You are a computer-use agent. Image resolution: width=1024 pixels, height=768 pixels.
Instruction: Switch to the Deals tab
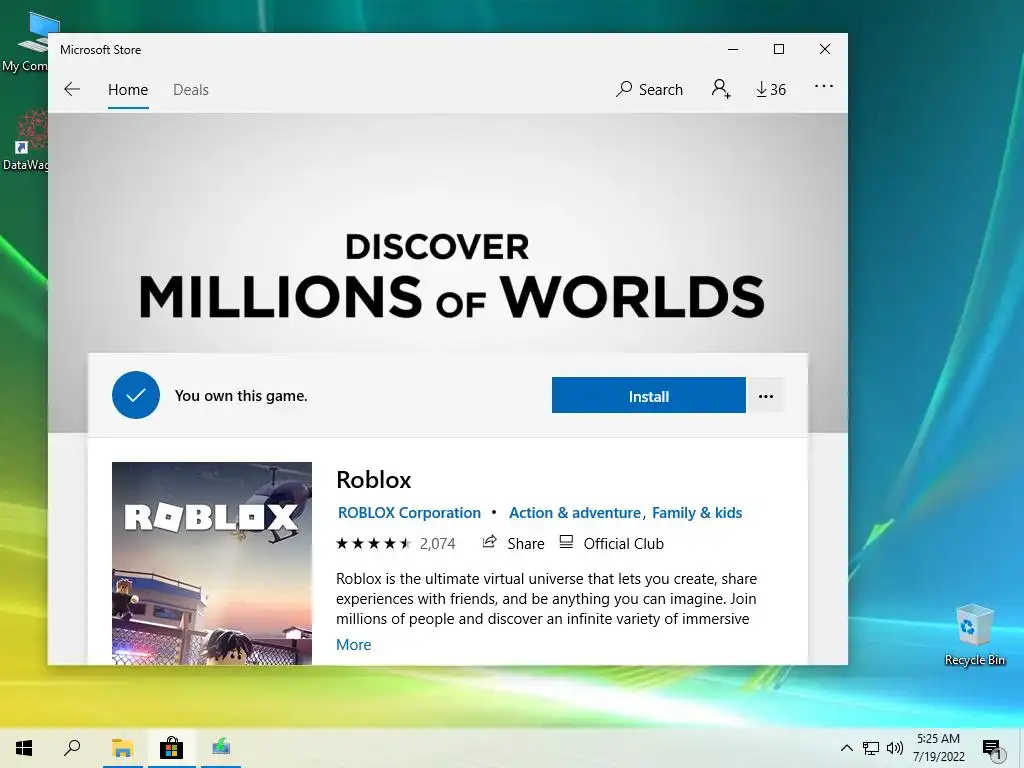[x=191, y=89]
